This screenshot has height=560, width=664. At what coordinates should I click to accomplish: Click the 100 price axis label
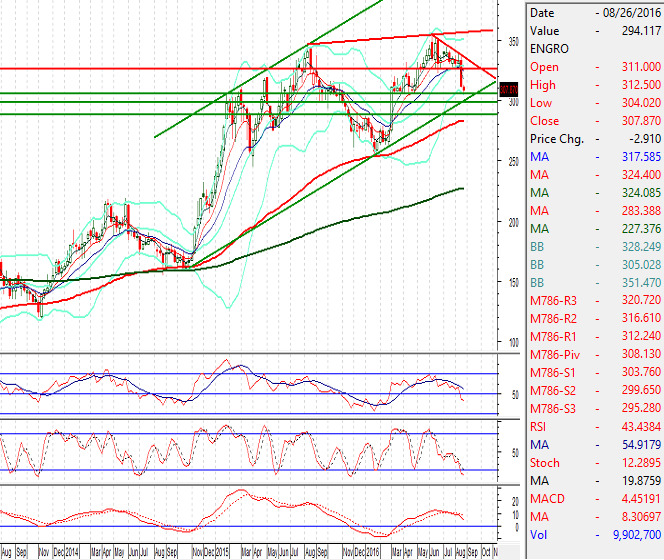point(513,342)
